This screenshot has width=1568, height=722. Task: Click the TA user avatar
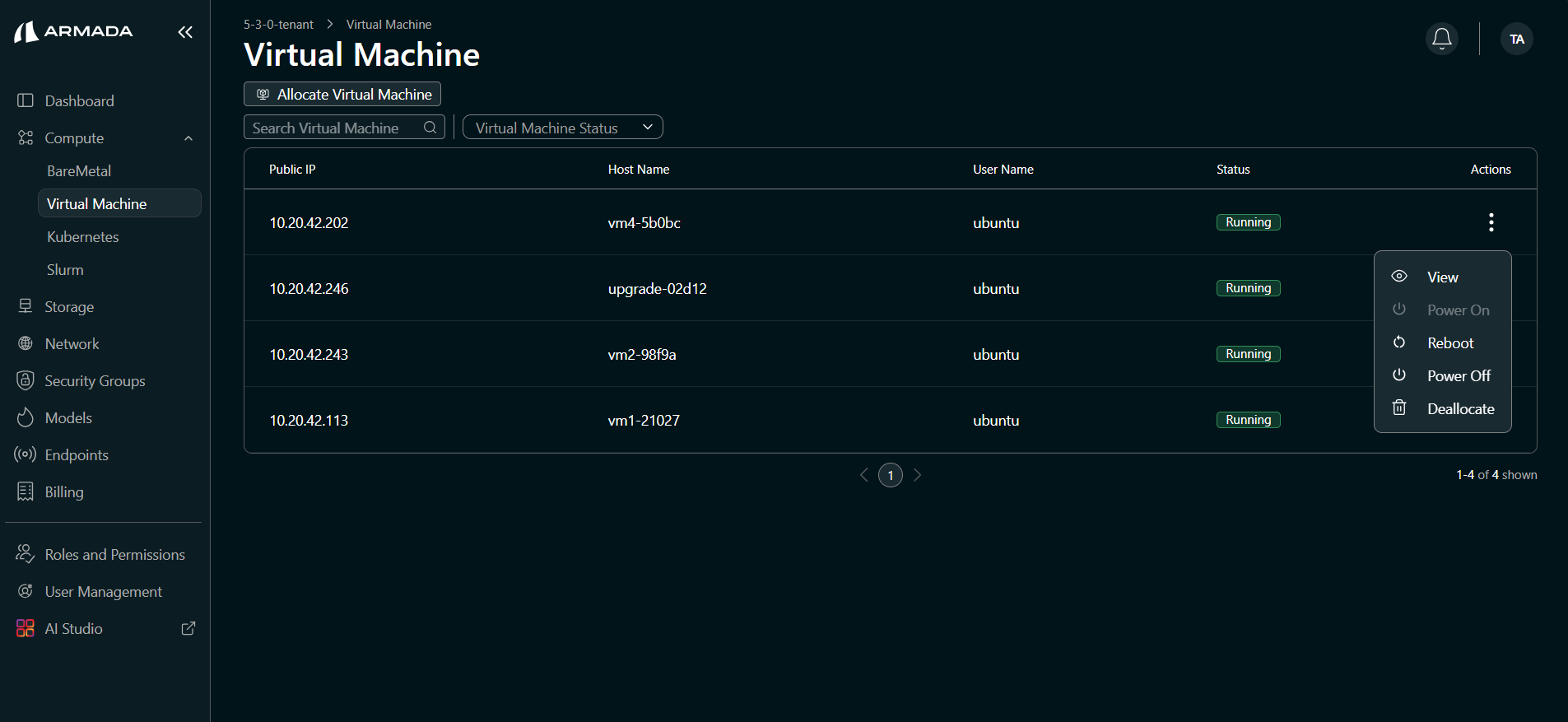1516,39
